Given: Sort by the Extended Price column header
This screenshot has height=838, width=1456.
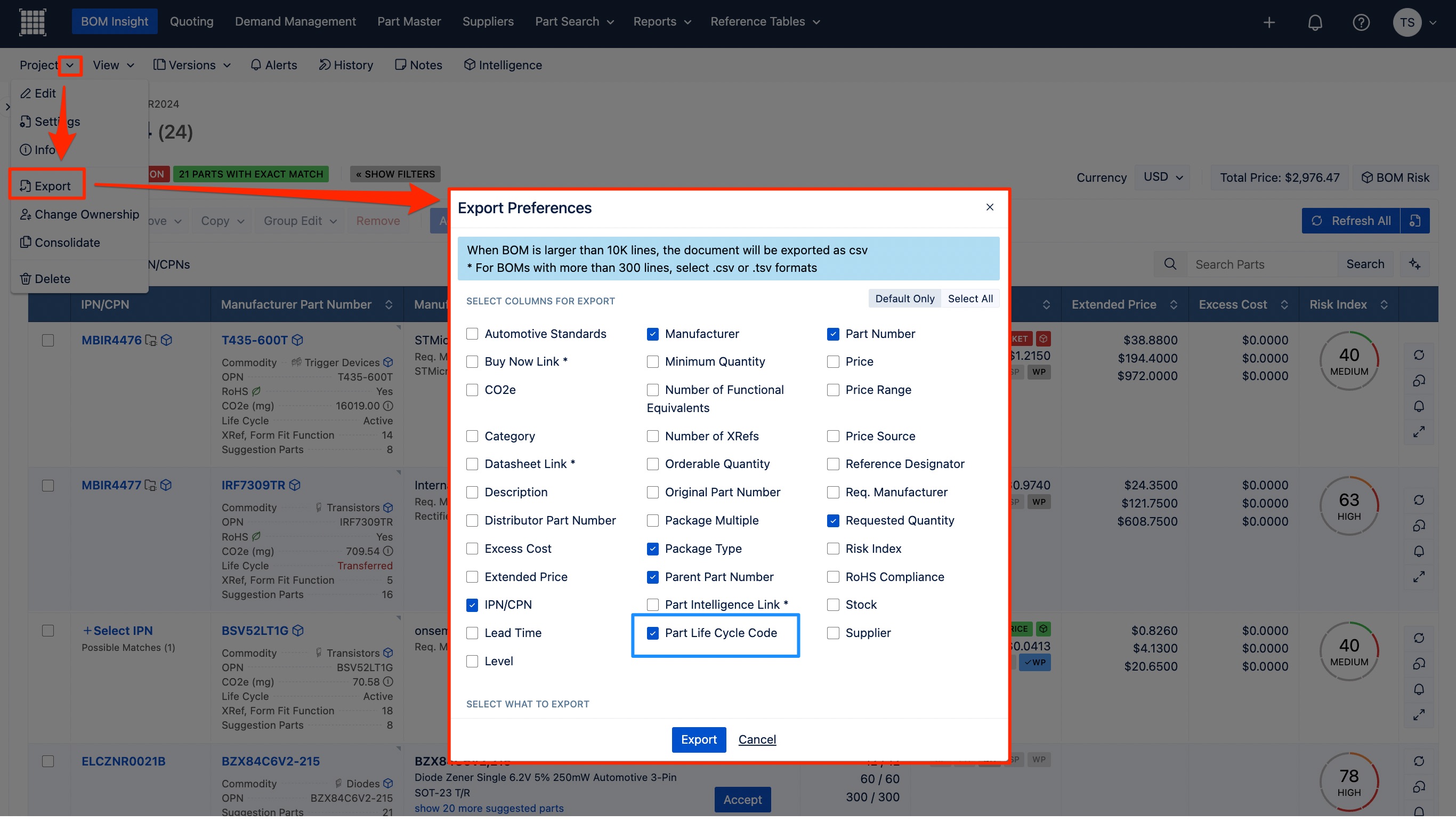Looking at the screenshot, I should click(1123, 304).
